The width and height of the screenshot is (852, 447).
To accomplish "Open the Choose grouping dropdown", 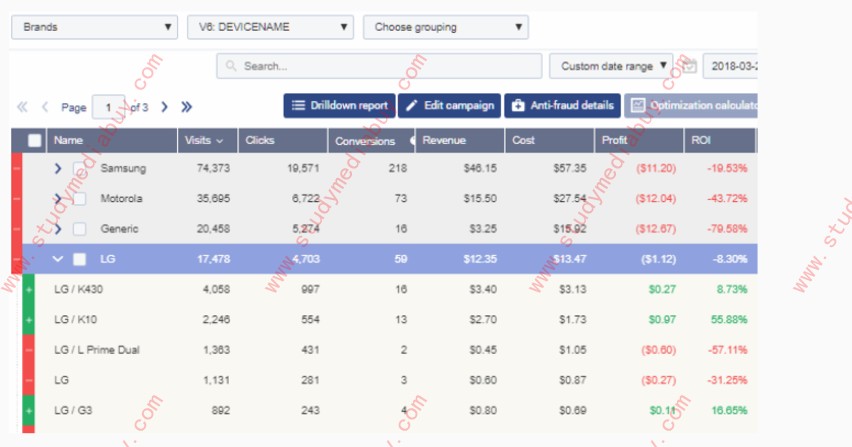I will [446, 27].
